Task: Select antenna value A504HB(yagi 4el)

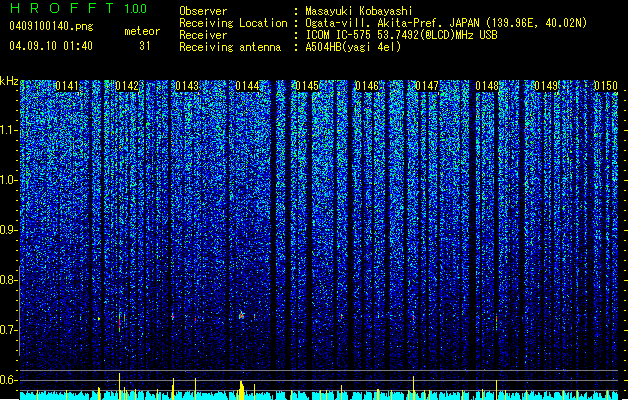Action: point(353,47)
